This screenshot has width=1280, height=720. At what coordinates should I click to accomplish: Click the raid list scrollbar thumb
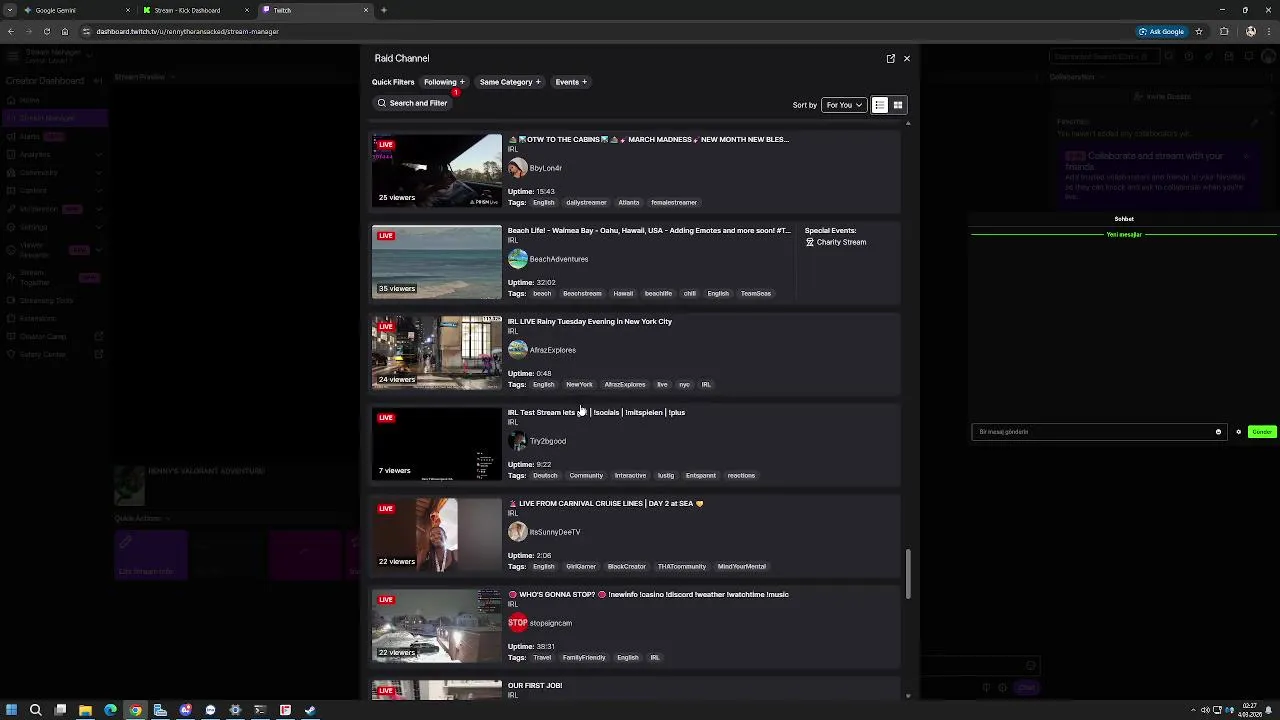pos(908,574)
